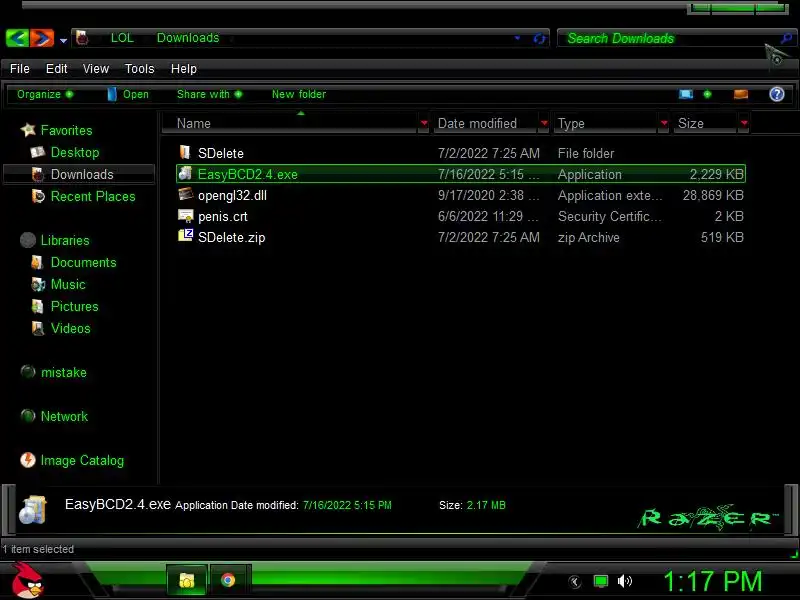Viewport: 800px width, 600px height.
Task: Select the SDelete folder icon
Action: [185, 152]
